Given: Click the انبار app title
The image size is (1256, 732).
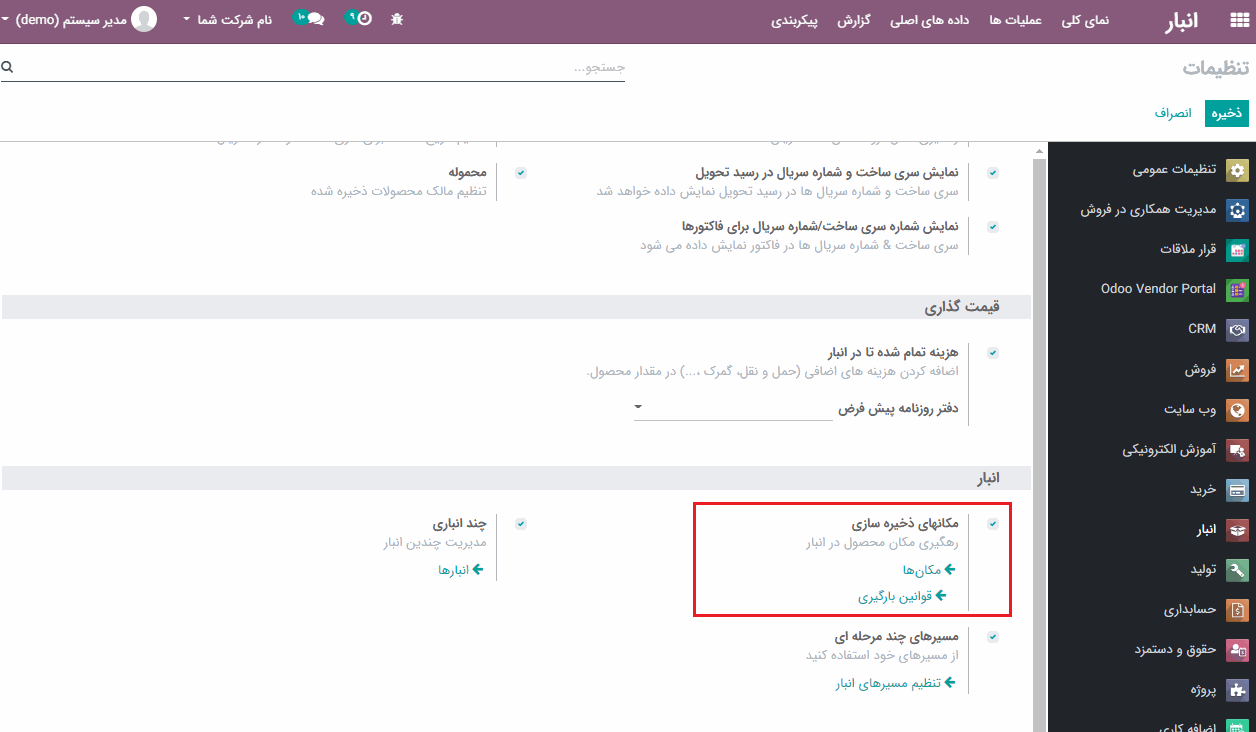Looking at the screenshot, I should coord(1182,20).
